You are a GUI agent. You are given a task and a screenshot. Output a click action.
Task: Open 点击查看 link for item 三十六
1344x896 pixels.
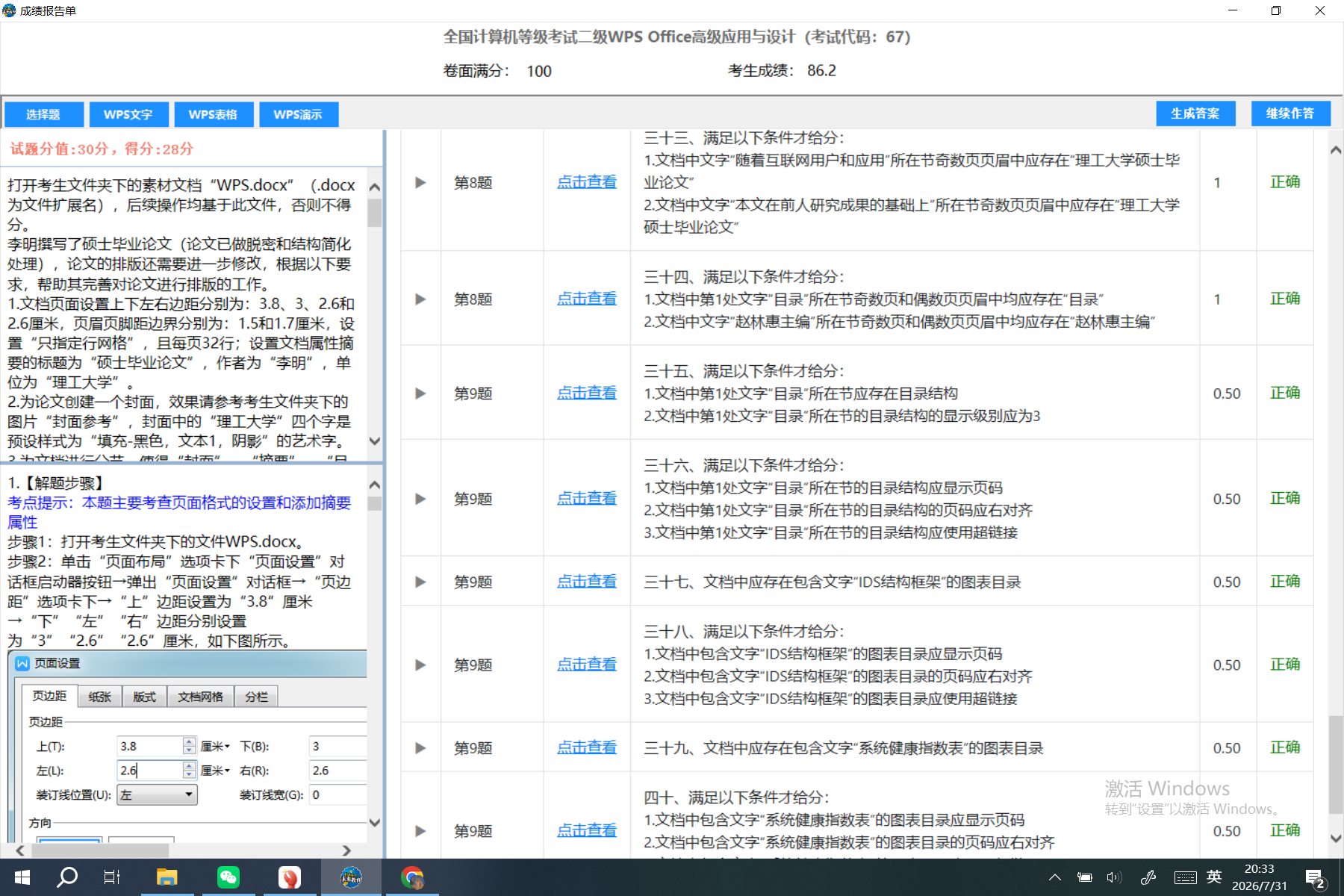coord(587,498)
